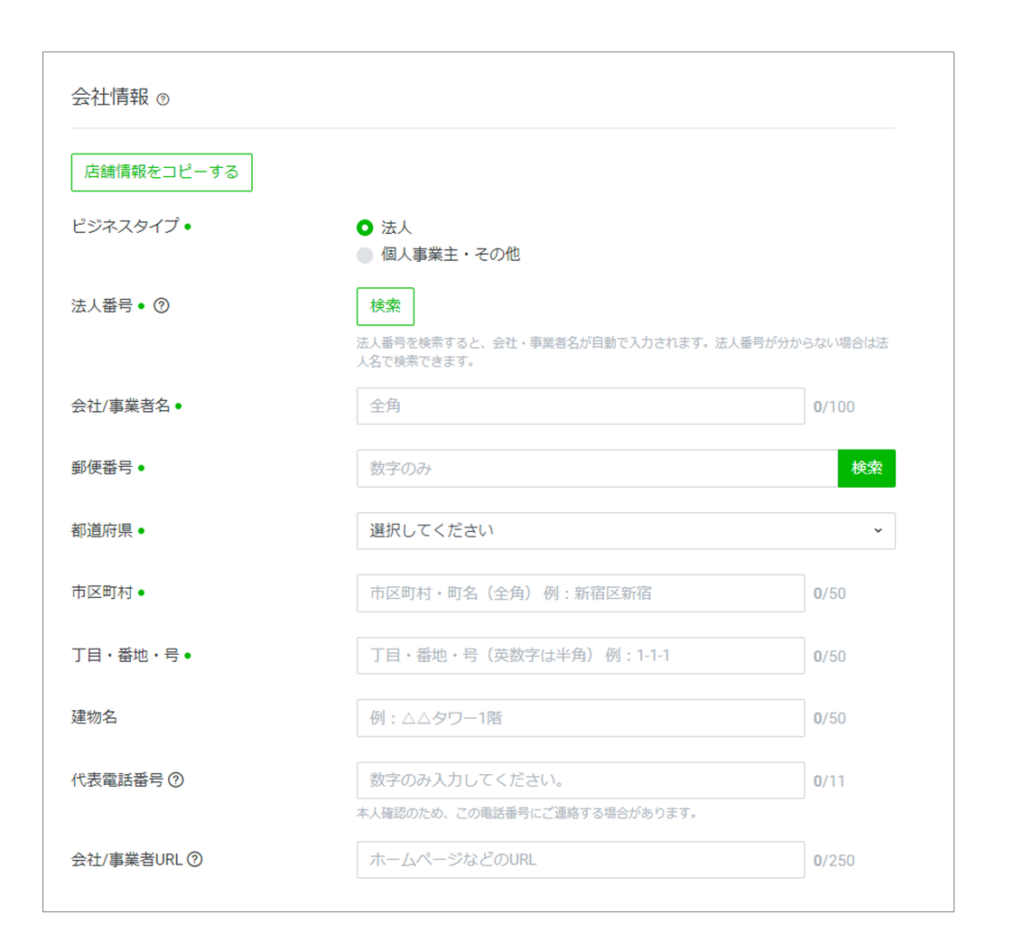1024x943 pixels.
Task: Click the green 検索 button for 郵便番号
Action: click(866, 468)
